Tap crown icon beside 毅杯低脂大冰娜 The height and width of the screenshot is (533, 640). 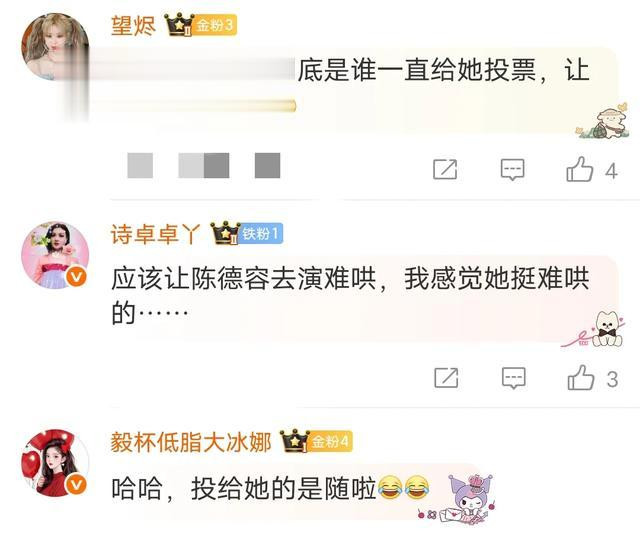[295, 441]
